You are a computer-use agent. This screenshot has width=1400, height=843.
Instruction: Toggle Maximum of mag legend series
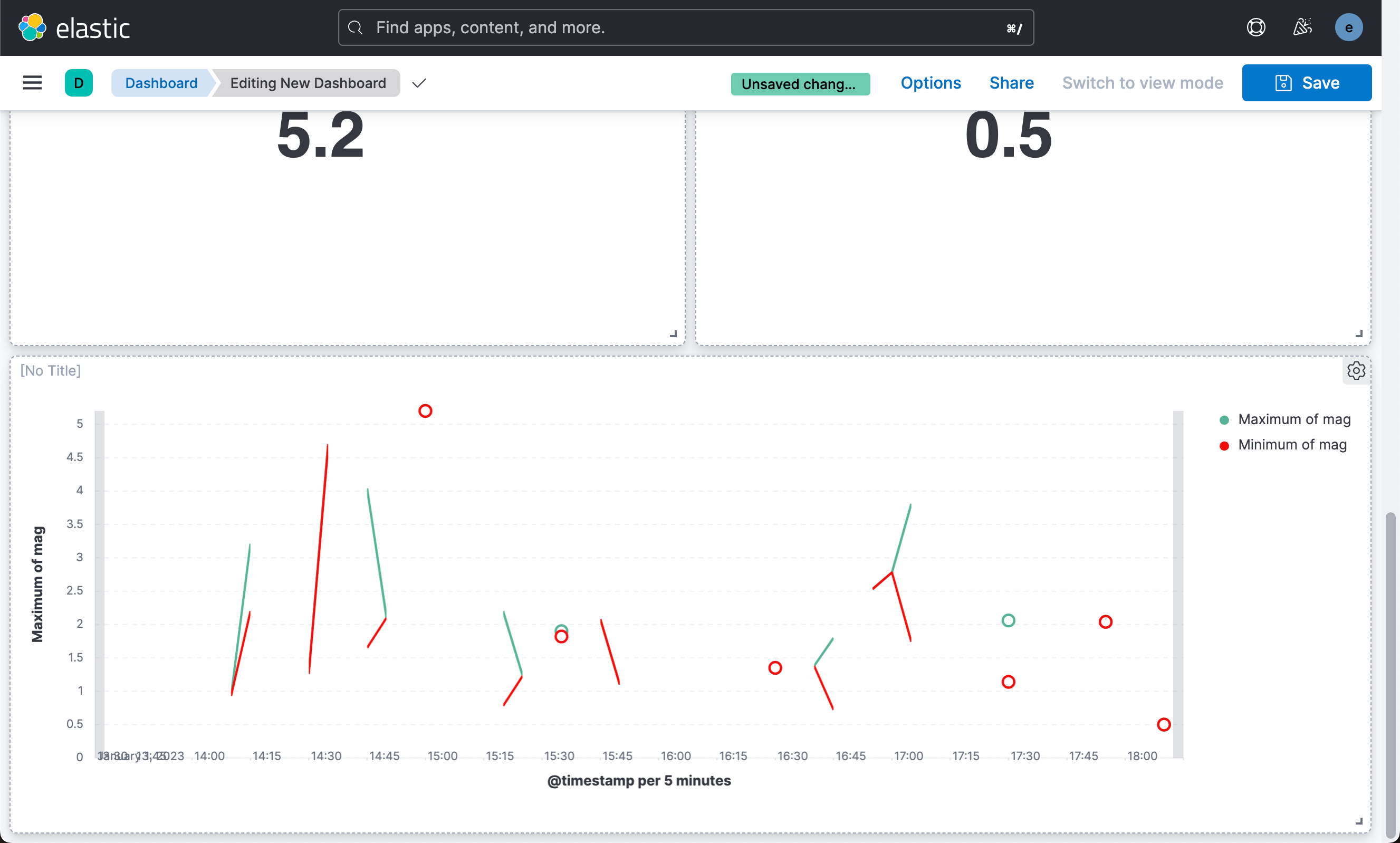coord(1294,419)
